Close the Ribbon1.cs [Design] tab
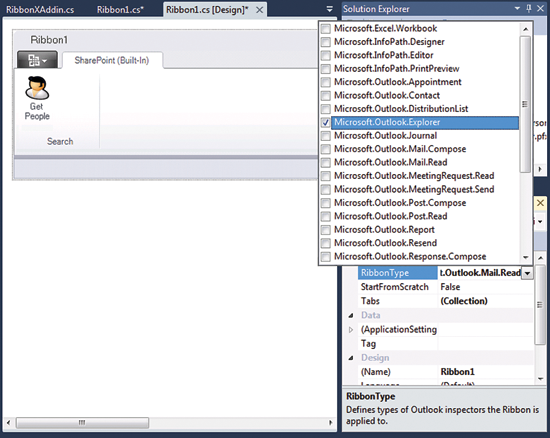Viewport: 550px width, 438px height. pyautogui.click(x=259, y=10)
